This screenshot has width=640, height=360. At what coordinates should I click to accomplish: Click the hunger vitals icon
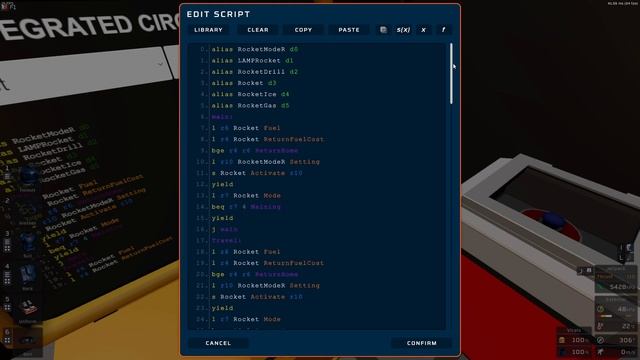[562, 340]
